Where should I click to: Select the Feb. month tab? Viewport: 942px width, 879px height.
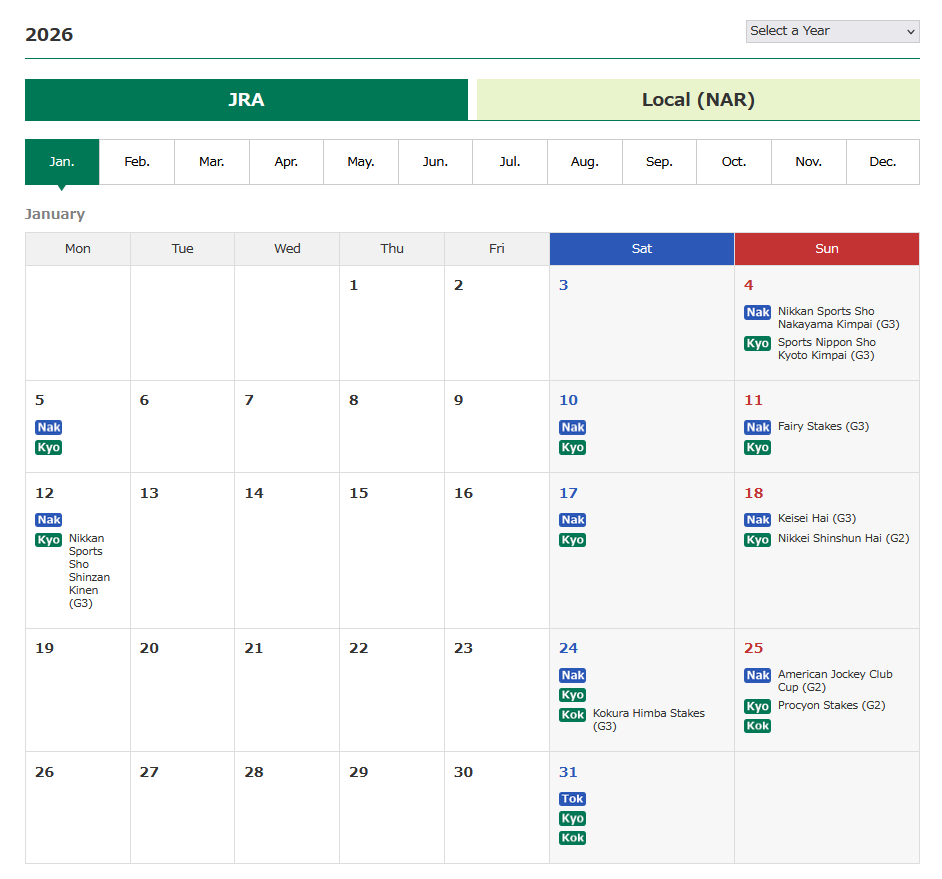click(x=137, y=162)
